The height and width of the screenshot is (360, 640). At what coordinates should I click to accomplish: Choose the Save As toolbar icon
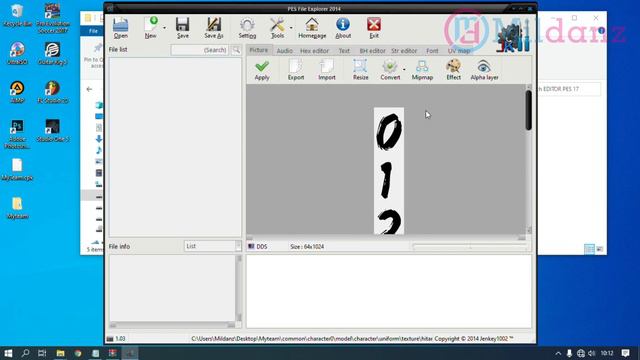[x=214, y=28]
